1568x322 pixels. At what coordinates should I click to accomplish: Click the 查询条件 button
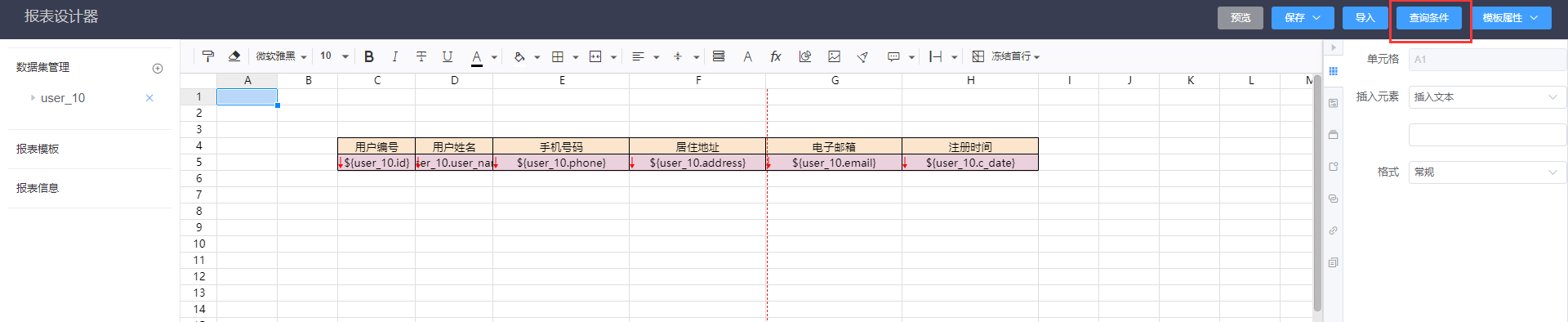(1428, 18)
